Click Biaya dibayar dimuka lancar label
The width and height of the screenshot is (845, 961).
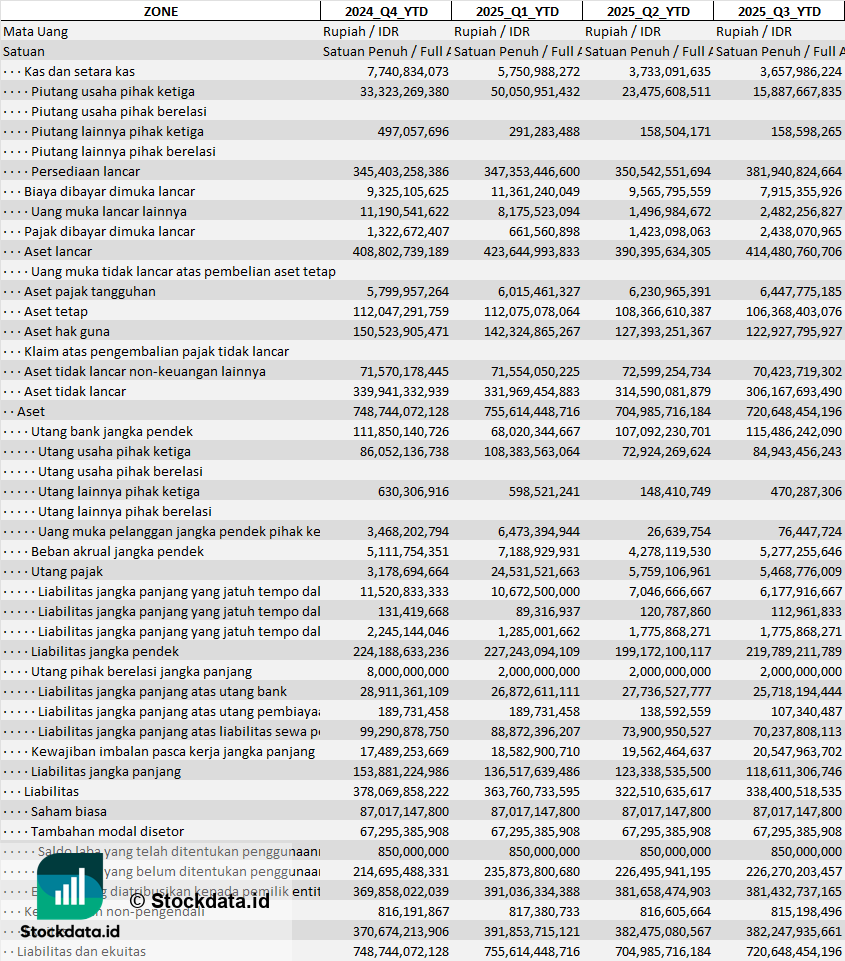[109, 191]
